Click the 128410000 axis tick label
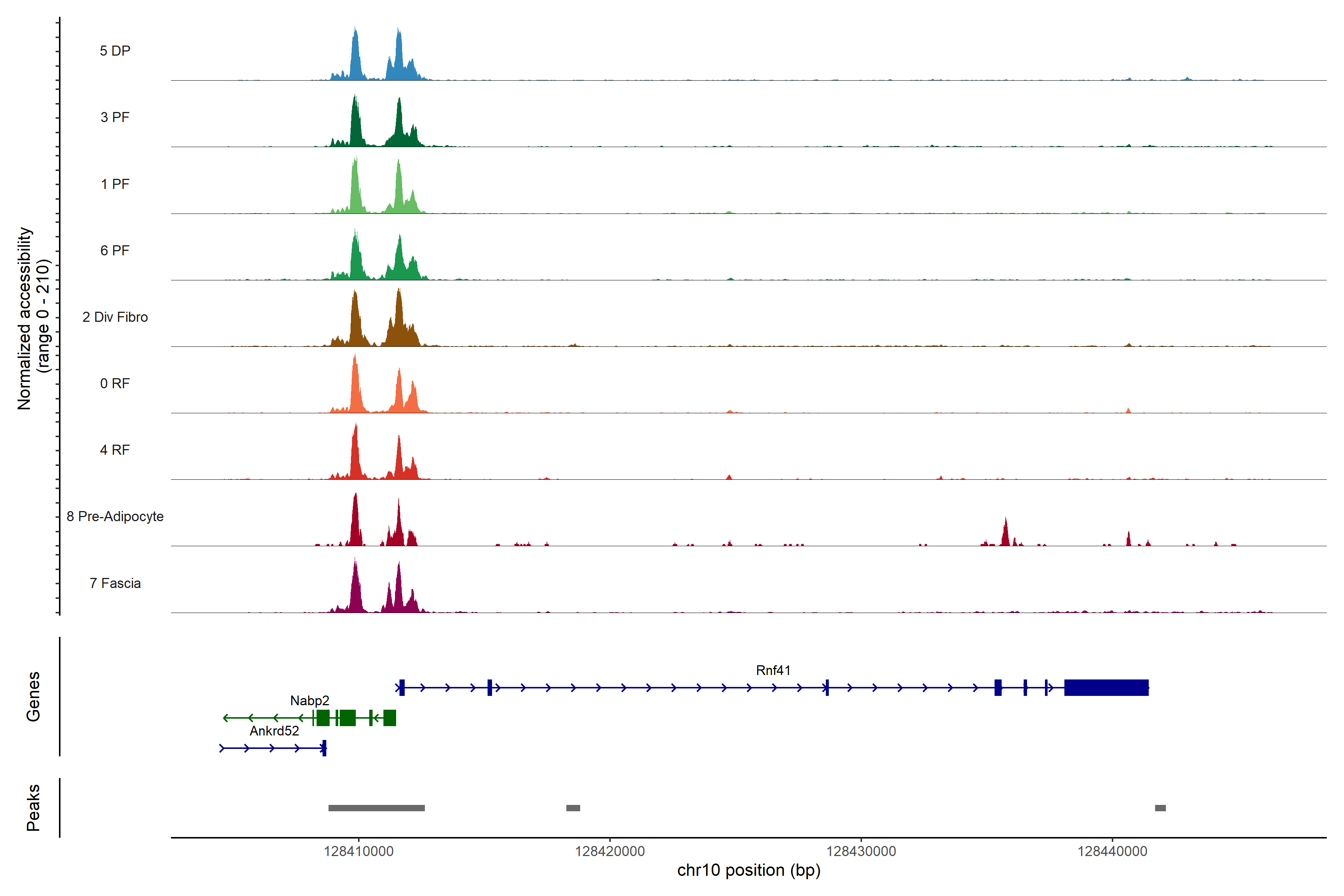The height and width of the screenshot is (896, 1344). 358,852
